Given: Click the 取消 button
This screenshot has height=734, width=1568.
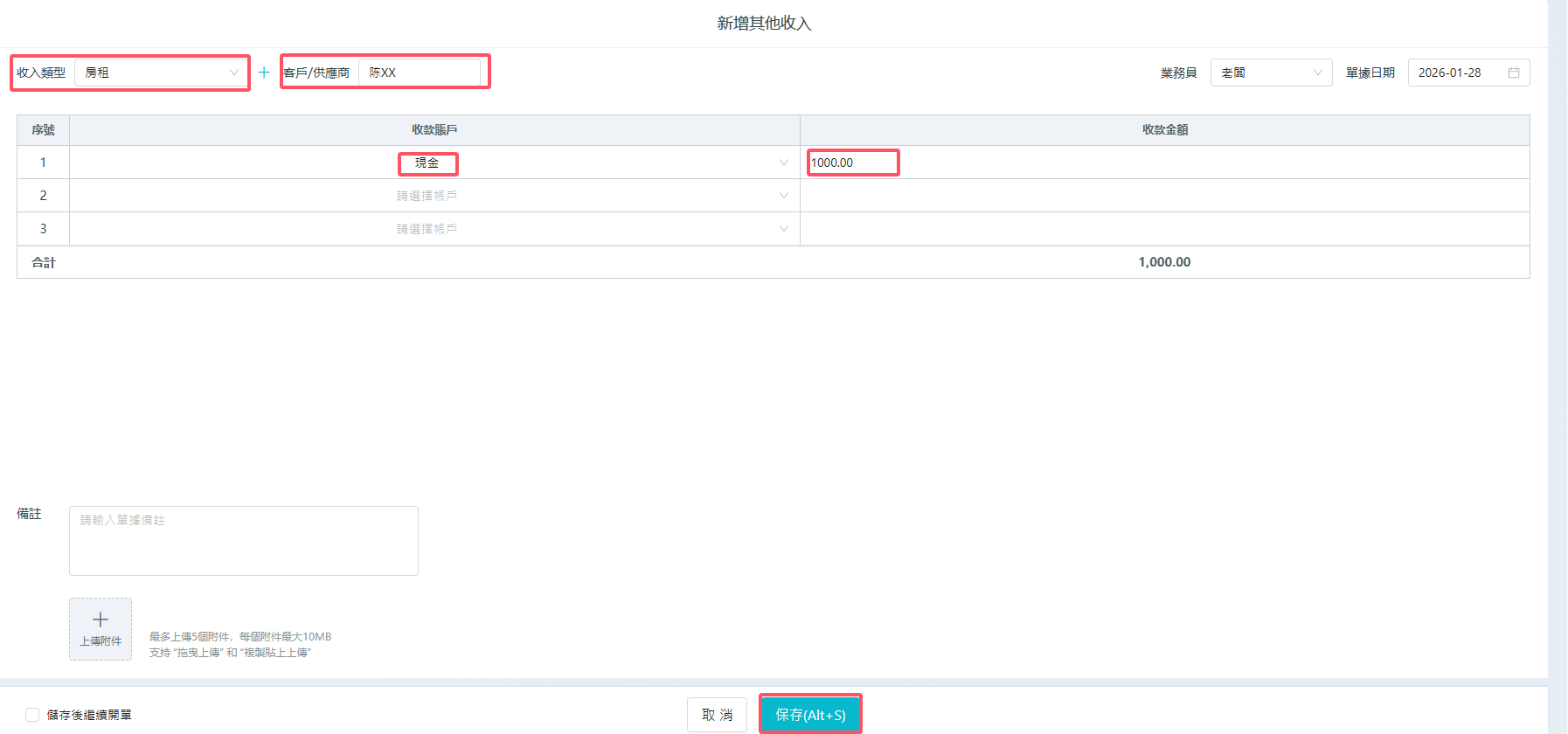Looking at the screenshot, I should (x=717, y=715).
